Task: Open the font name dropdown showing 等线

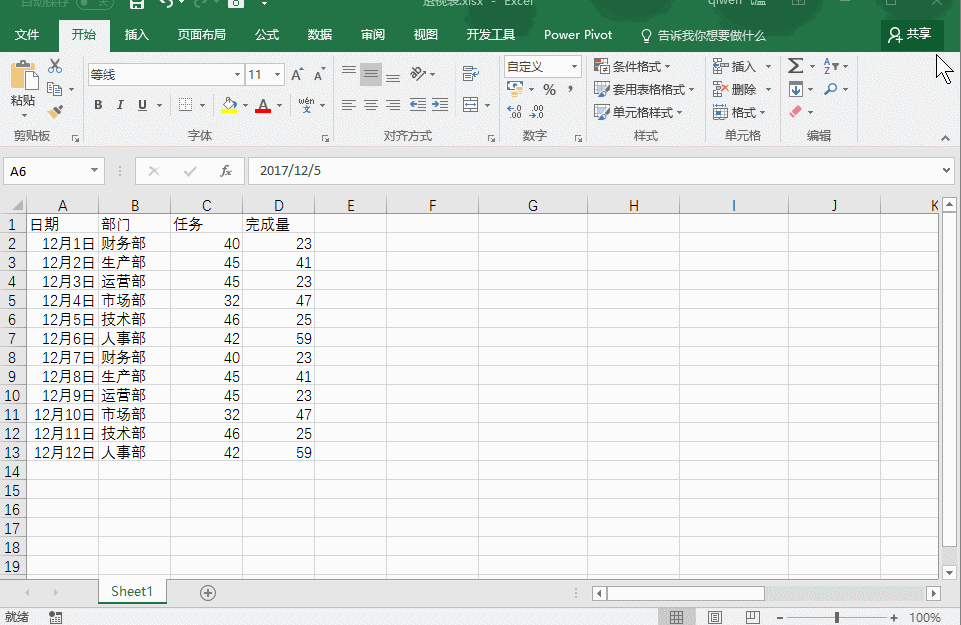Action: pos(237,75)
